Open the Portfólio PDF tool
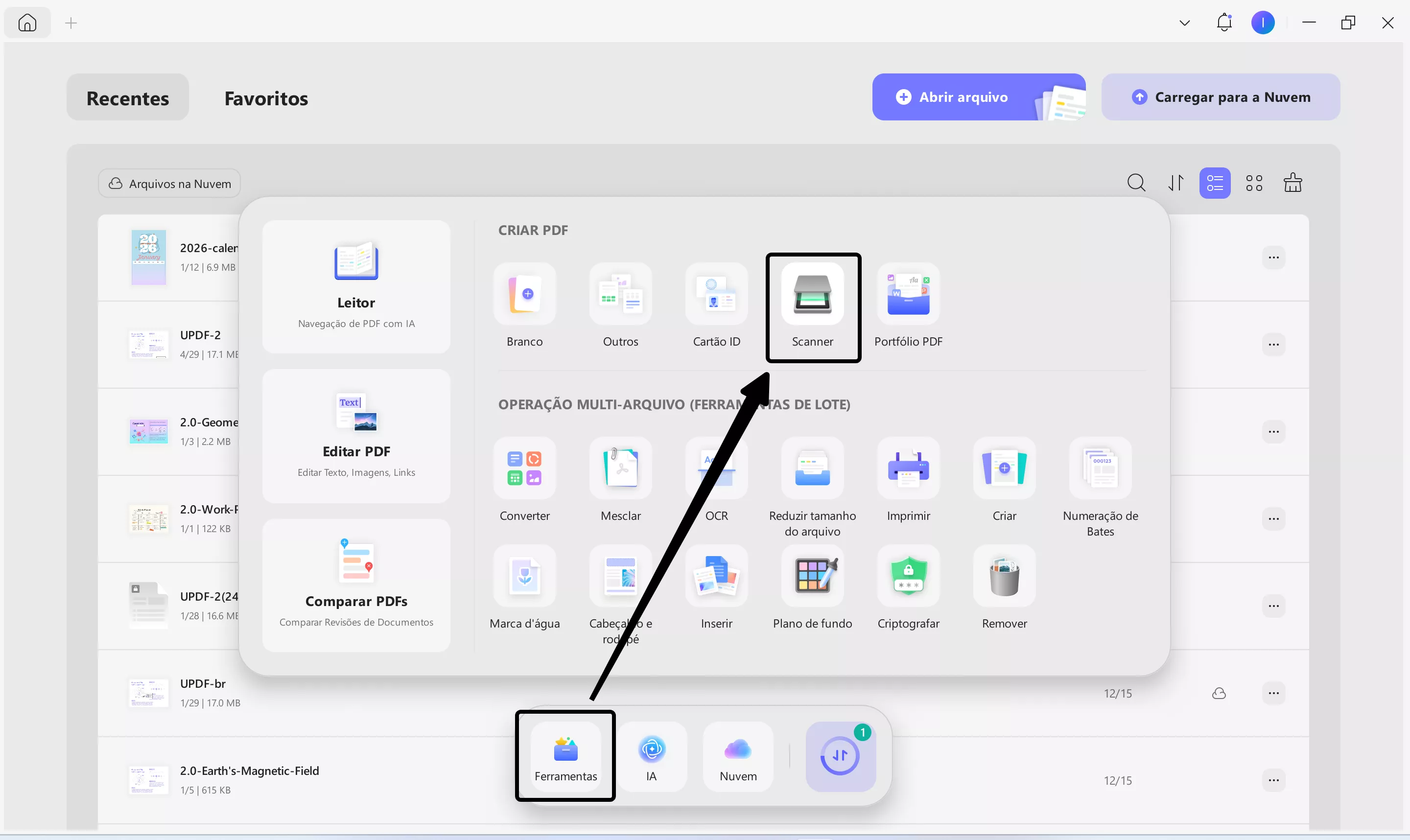 click(x=908, y=294)
